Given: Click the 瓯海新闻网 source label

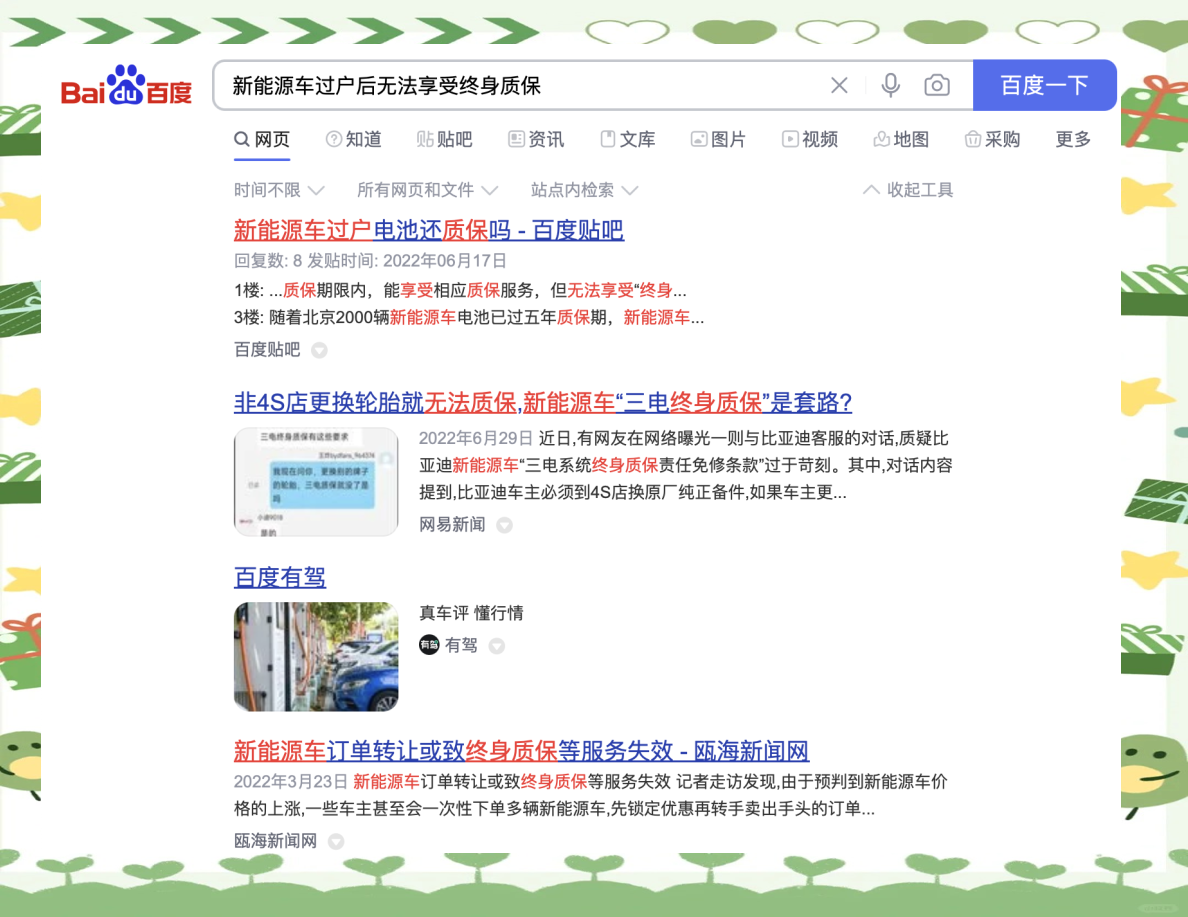Looking at the screenshot, I should tap(275, 840).
